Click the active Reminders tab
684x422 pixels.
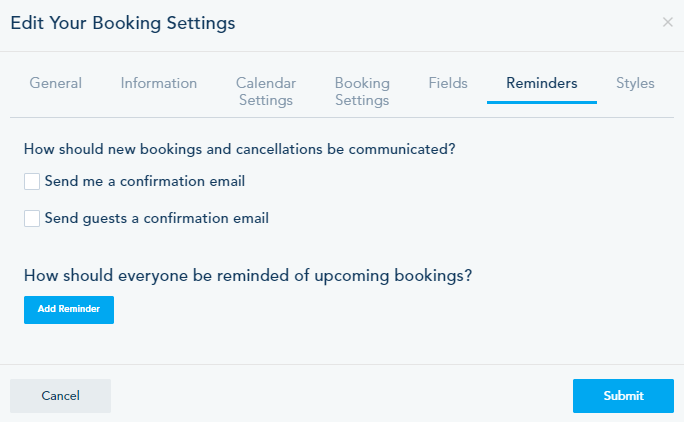pos(542,84)
